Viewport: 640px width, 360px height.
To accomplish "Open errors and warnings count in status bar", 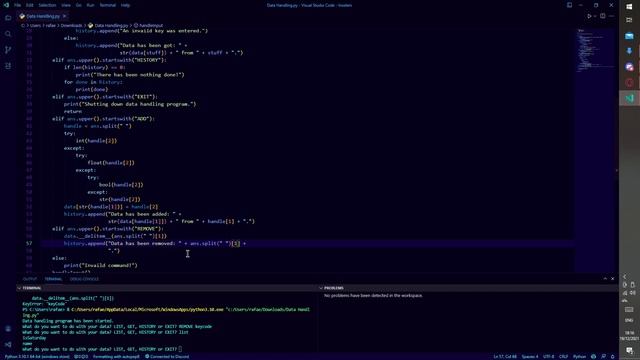I will (81, 357).
